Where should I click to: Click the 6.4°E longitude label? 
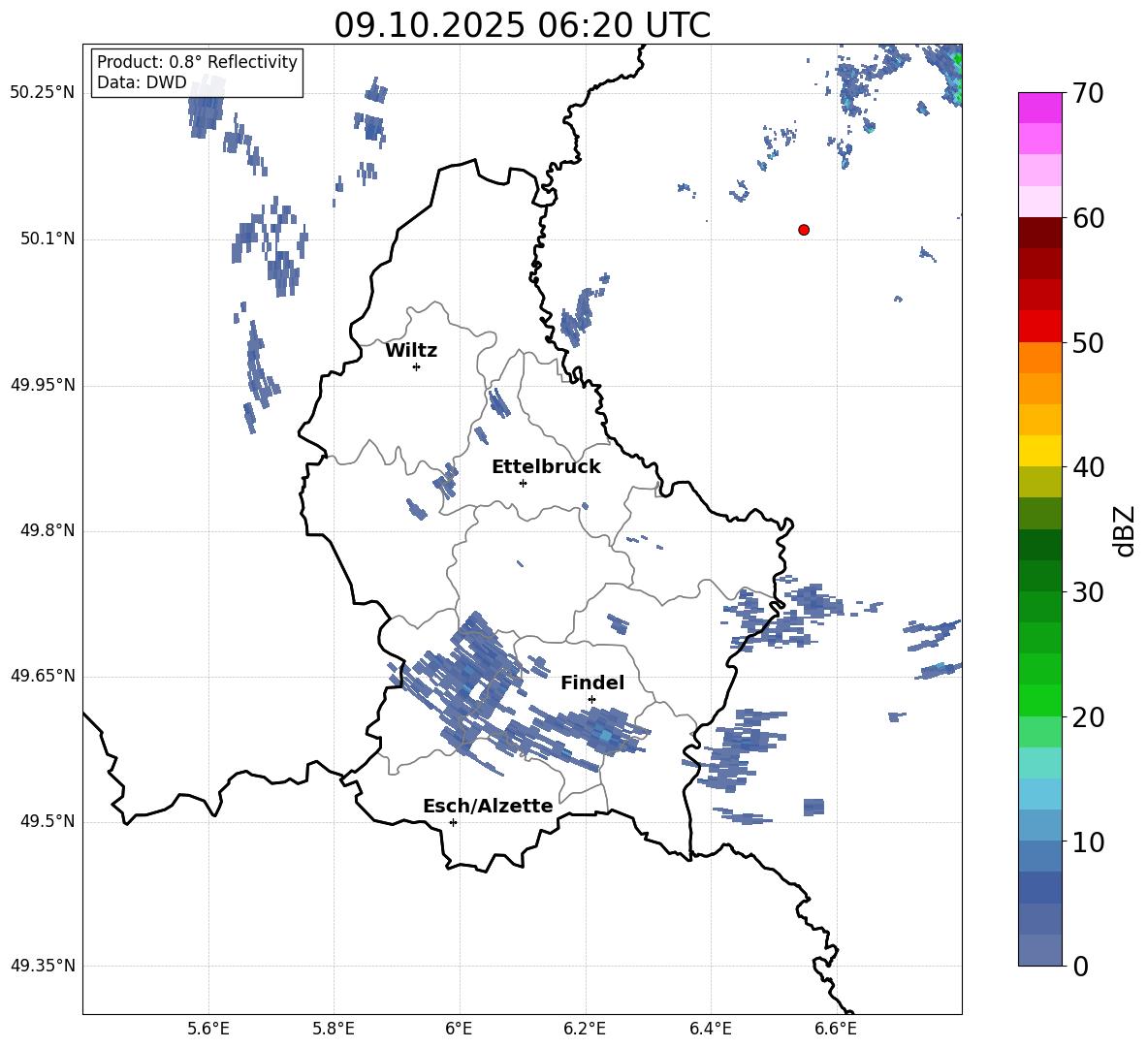pos(710,1029)
